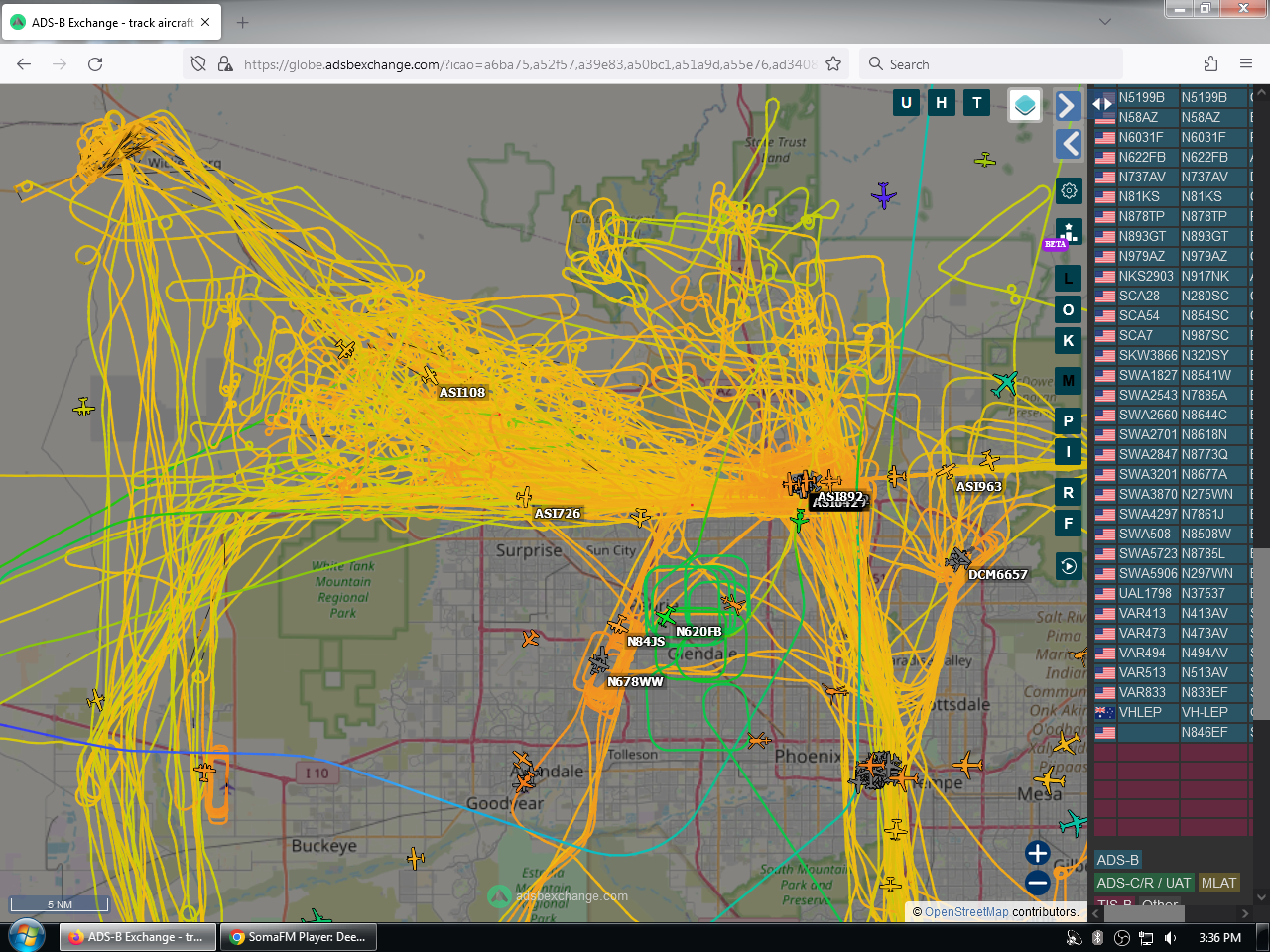
Task: Open SomaFM Player in Chrome taskbar item
Action: 299,937
